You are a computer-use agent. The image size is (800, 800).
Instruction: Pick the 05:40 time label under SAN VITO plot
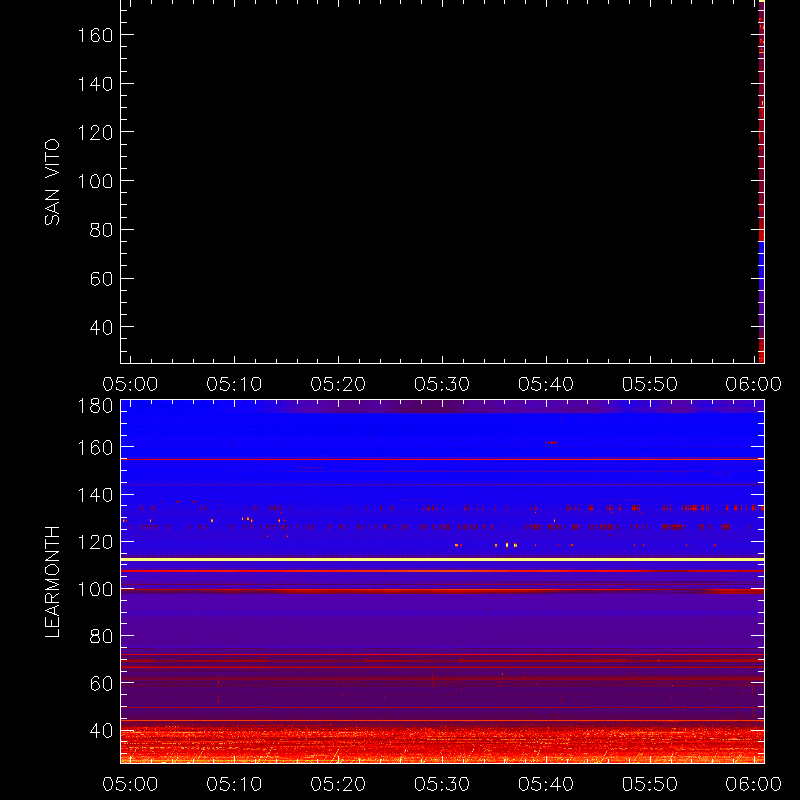[546, 384]
